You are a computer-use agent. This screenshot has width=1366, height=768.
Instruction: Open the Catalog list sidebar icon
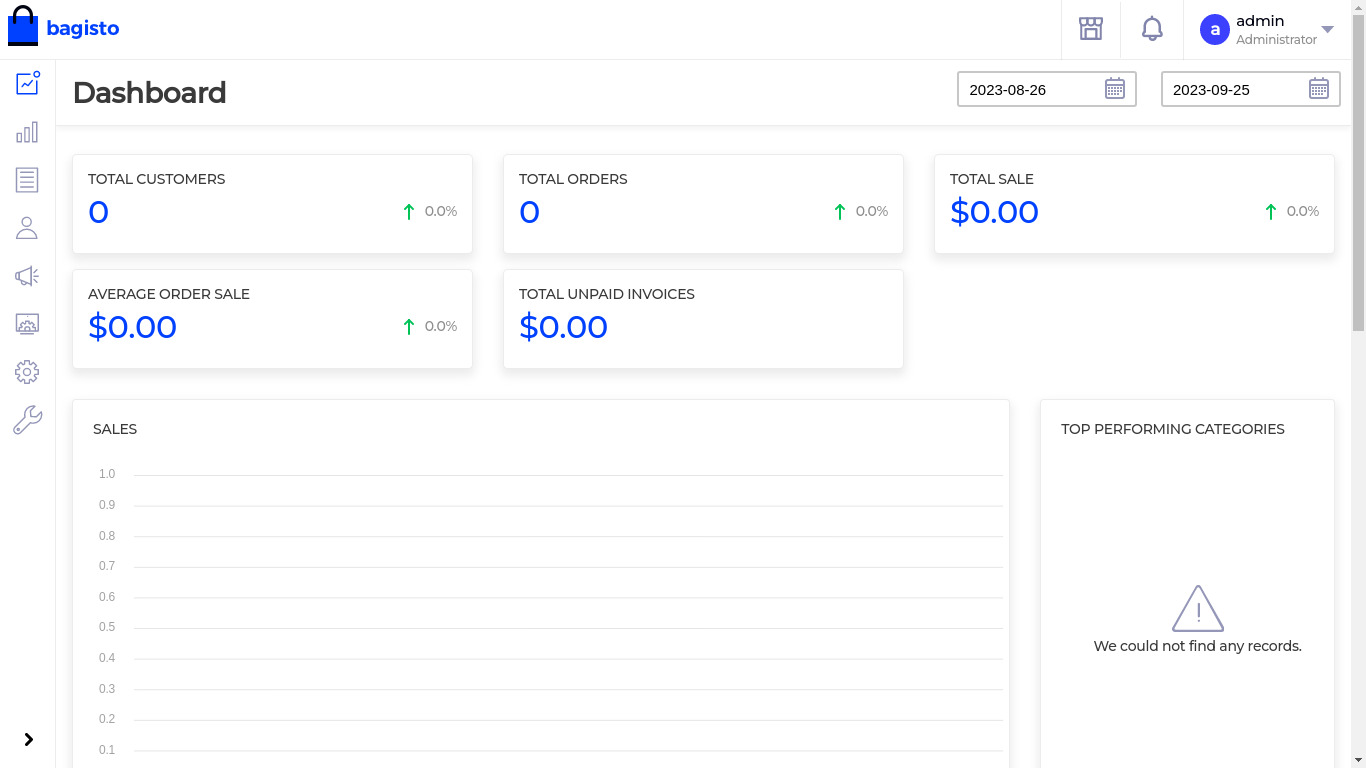pos(27,180)
